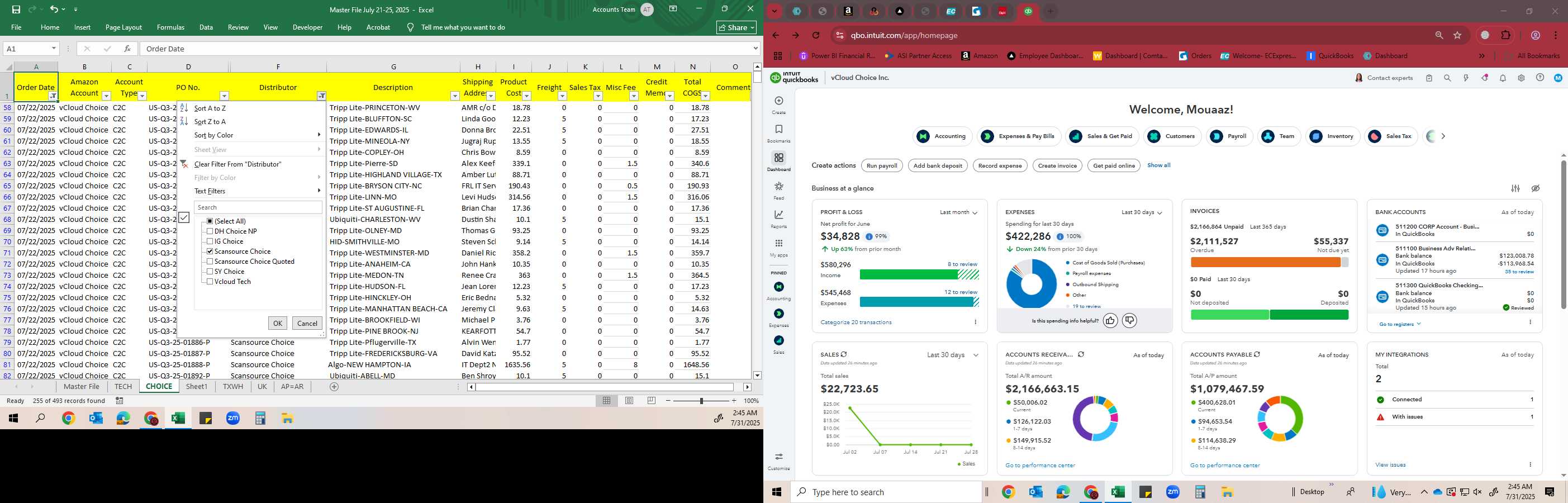Open QuickBooks notifications bell
This screenshot has width=1568, height=503.
(1503, 78)
